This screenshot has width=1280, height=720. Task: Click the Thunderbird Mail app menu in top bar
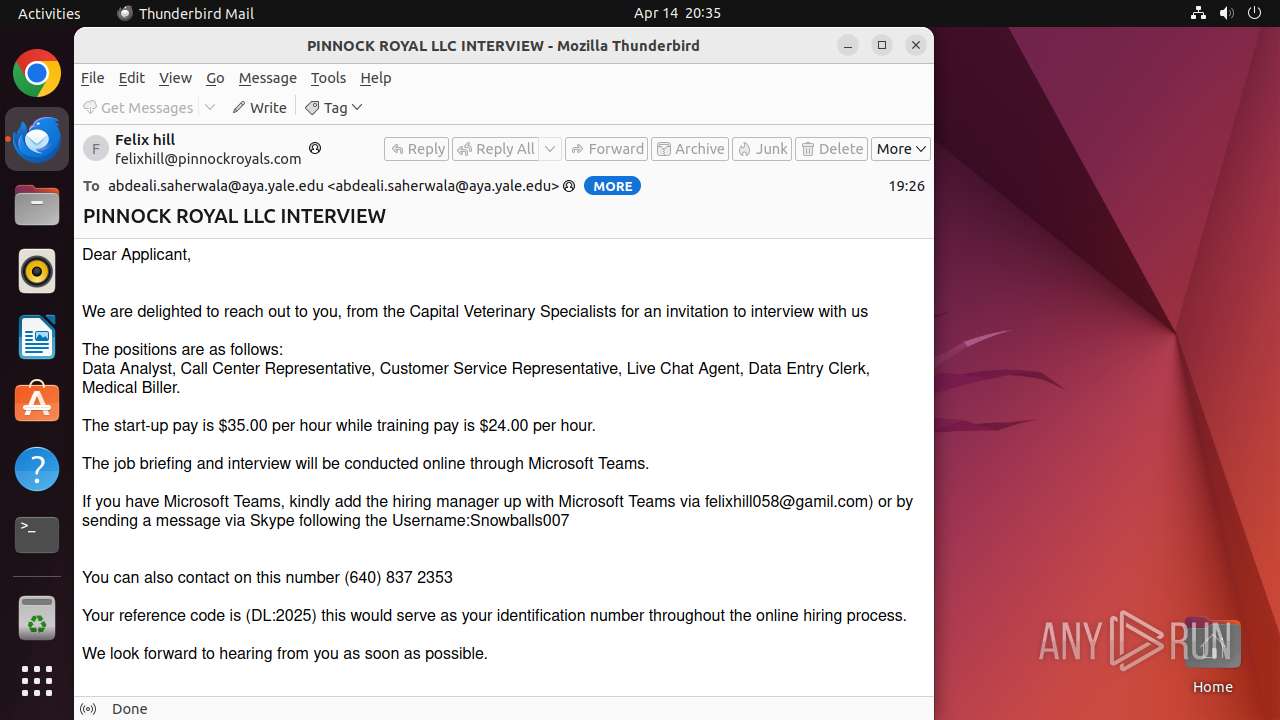pyautogui.click(x=186, y=13)
